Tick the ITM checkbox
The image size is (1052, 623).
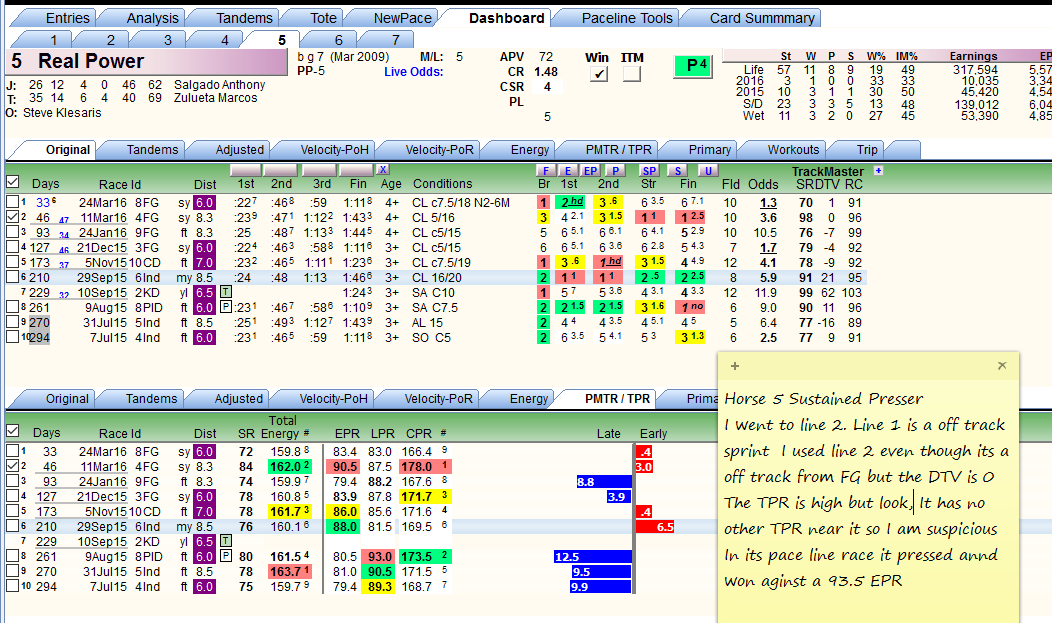pos(631,74)
